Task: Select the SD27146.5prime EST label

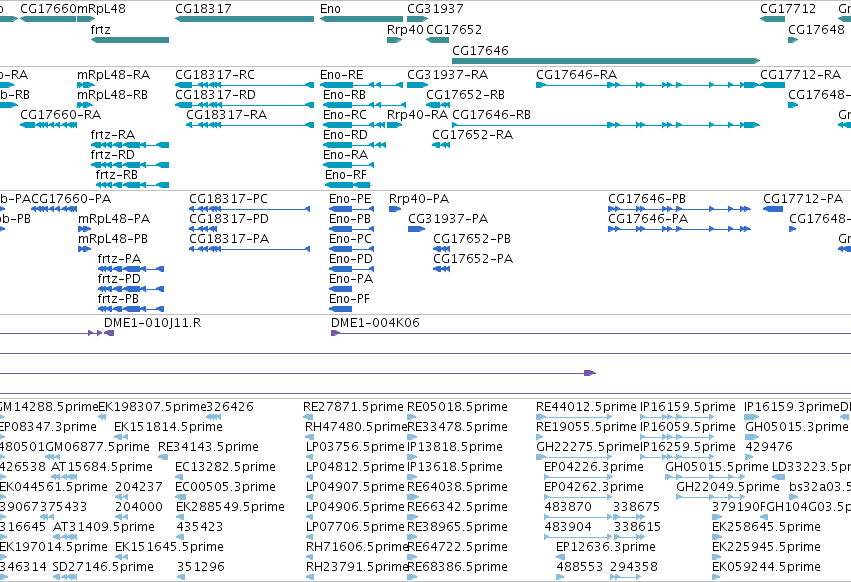Action: coord(103,567)
